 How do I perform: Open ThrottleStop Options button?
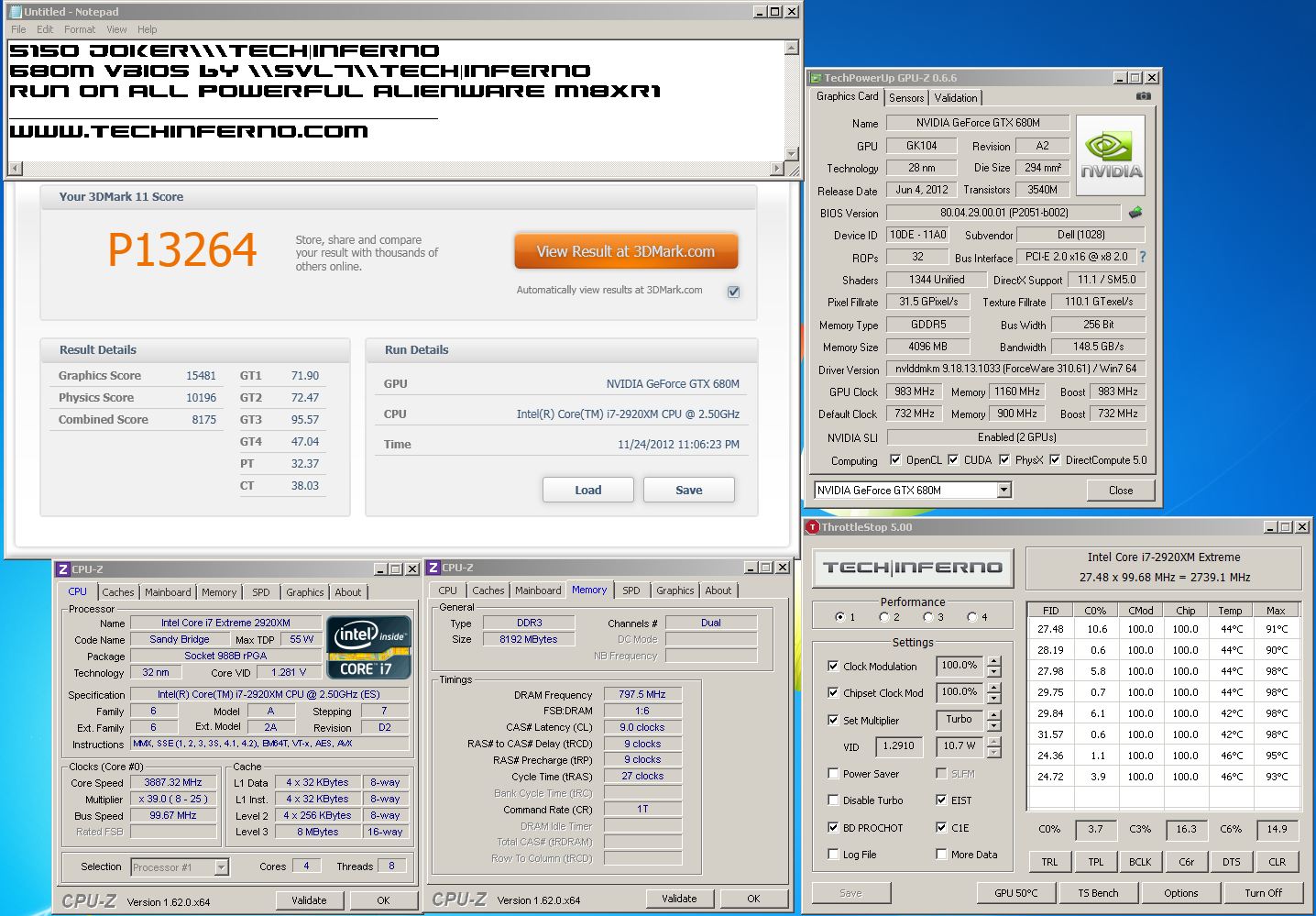coord(1181,893)
